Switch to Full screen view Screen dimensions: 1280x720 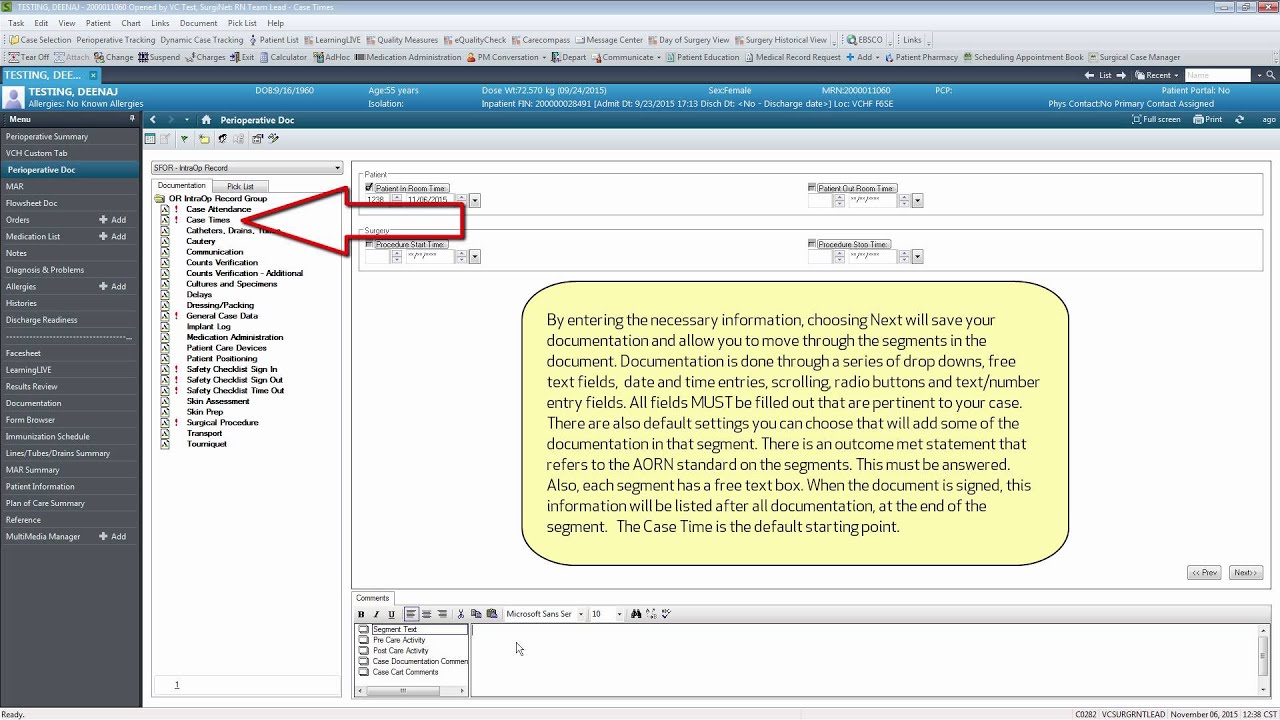click(1156, 119)
